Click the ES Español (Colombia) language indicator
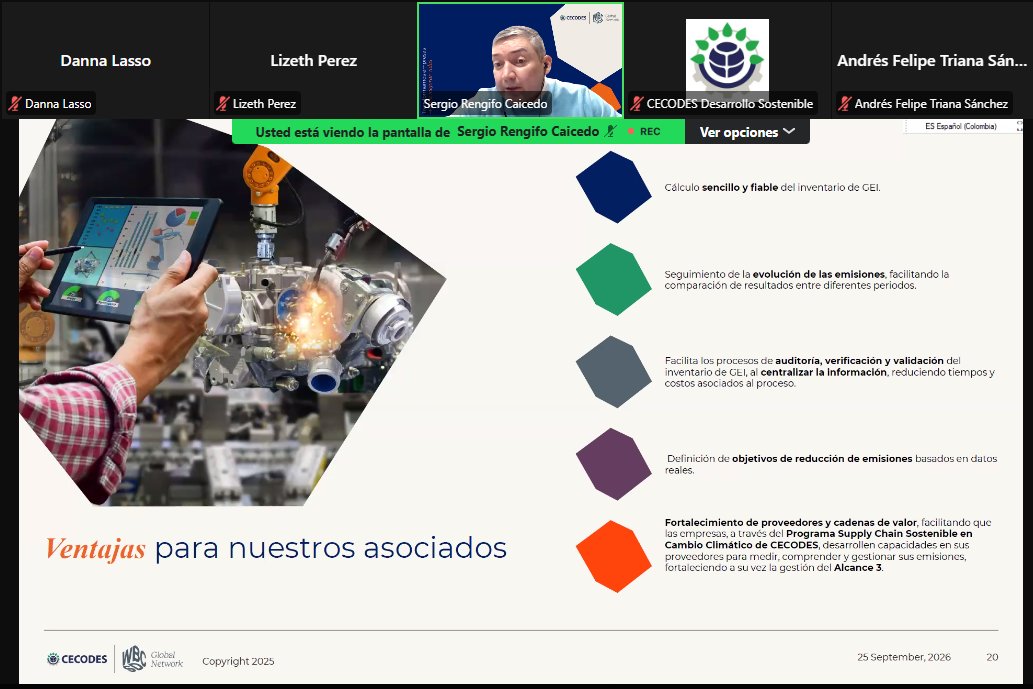Screen dimensions: 1033x689 click(x=961, y=126)
